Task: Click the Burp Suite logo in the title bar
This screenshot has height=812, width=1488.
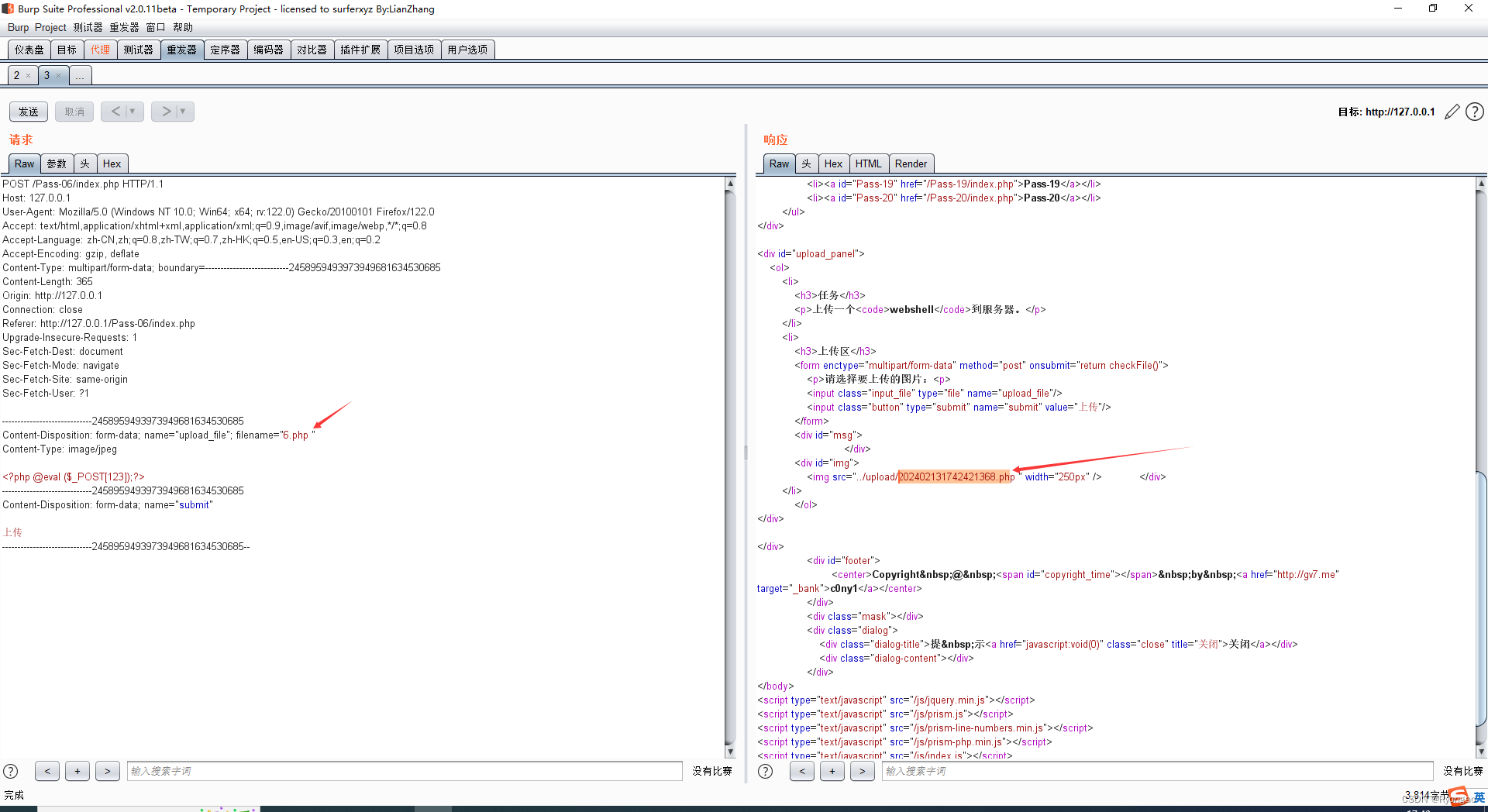Action: coord(8,9)
